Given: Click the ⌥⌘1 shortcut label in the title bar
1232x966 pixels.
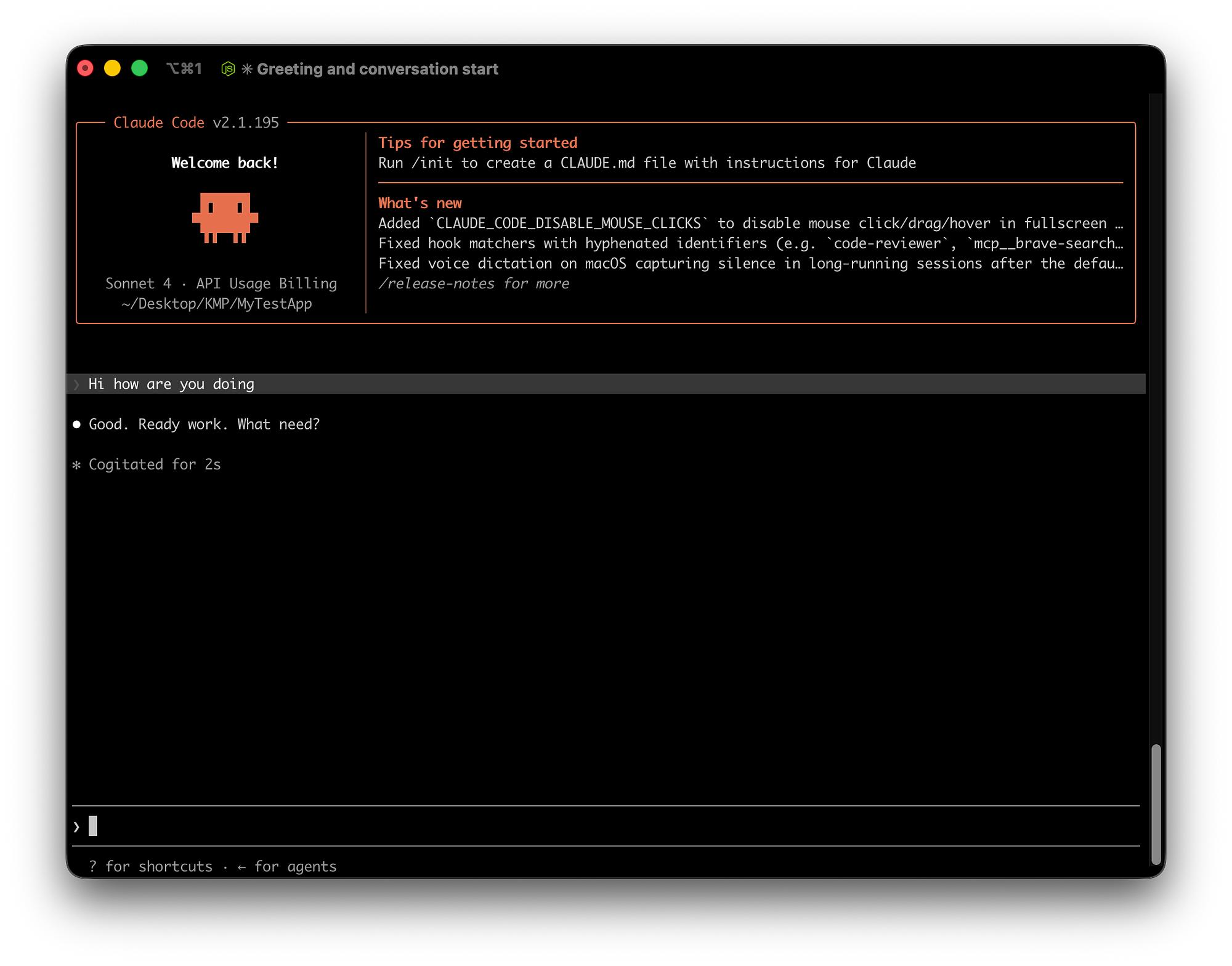Looking at the screenshot, I should coord(184,68).
